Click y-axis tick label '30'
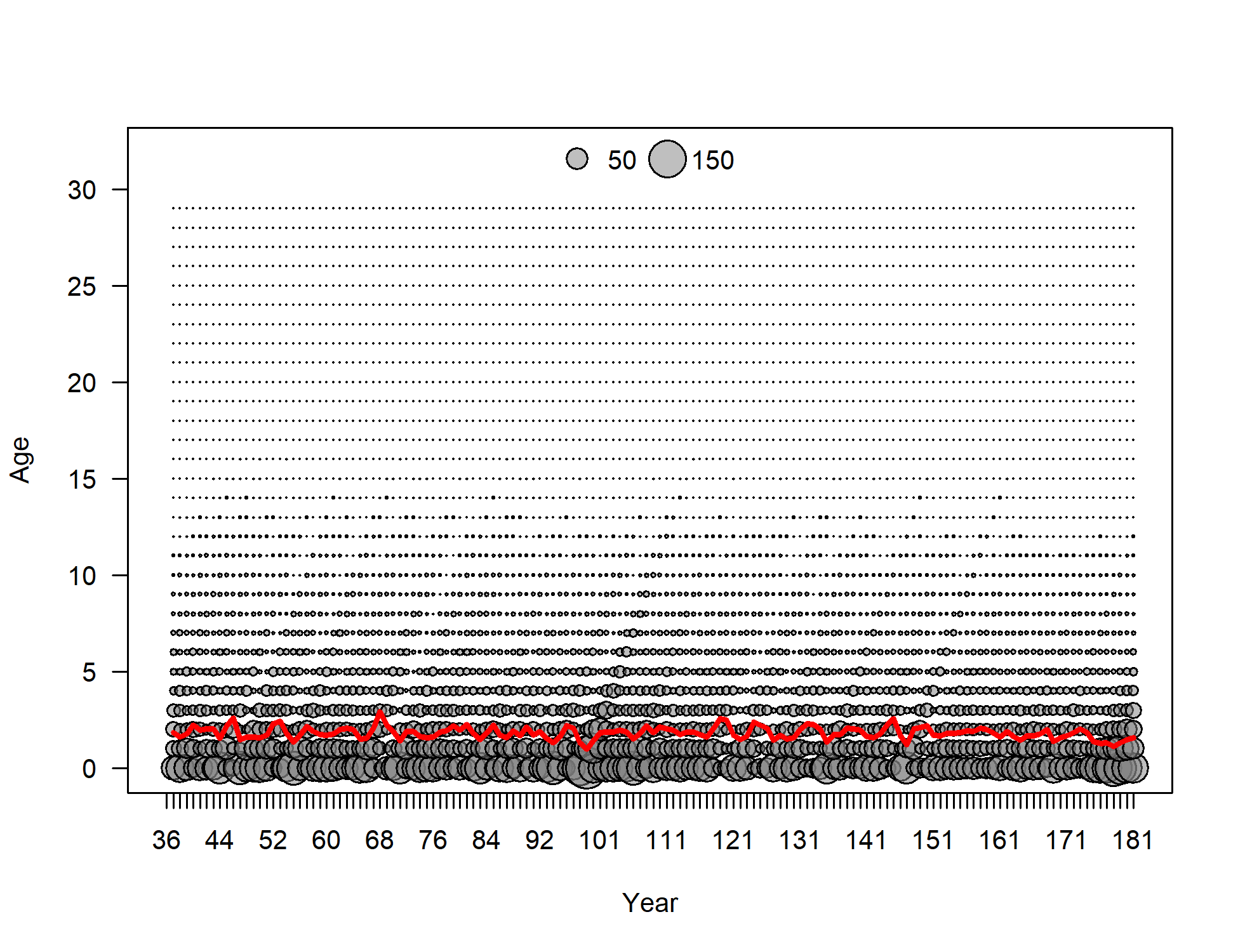The width and height of the screenshot is (1238, 952). tap(82, 190)
